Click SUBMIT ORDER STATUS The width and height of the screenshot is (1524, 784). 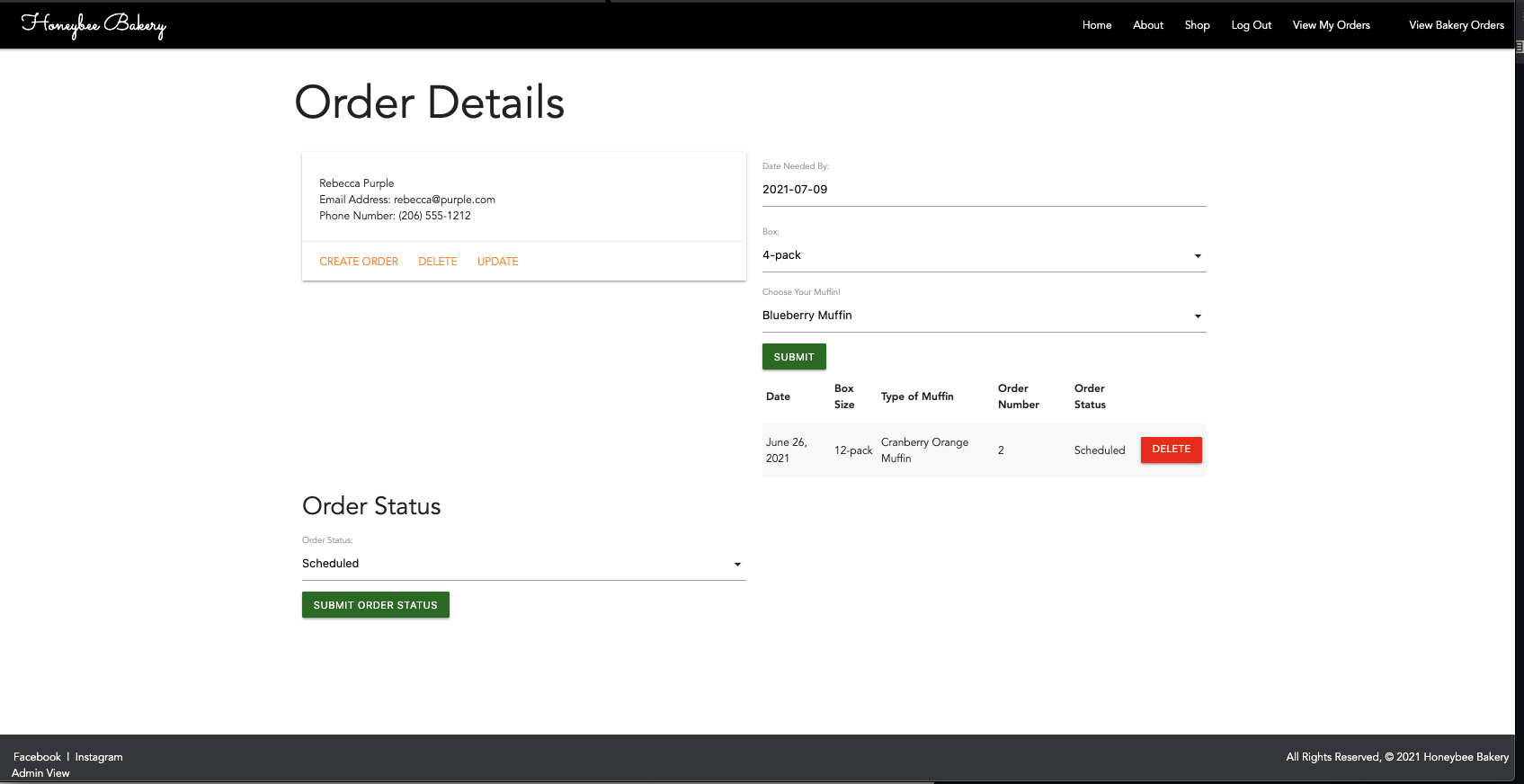(x=376, y=605)
